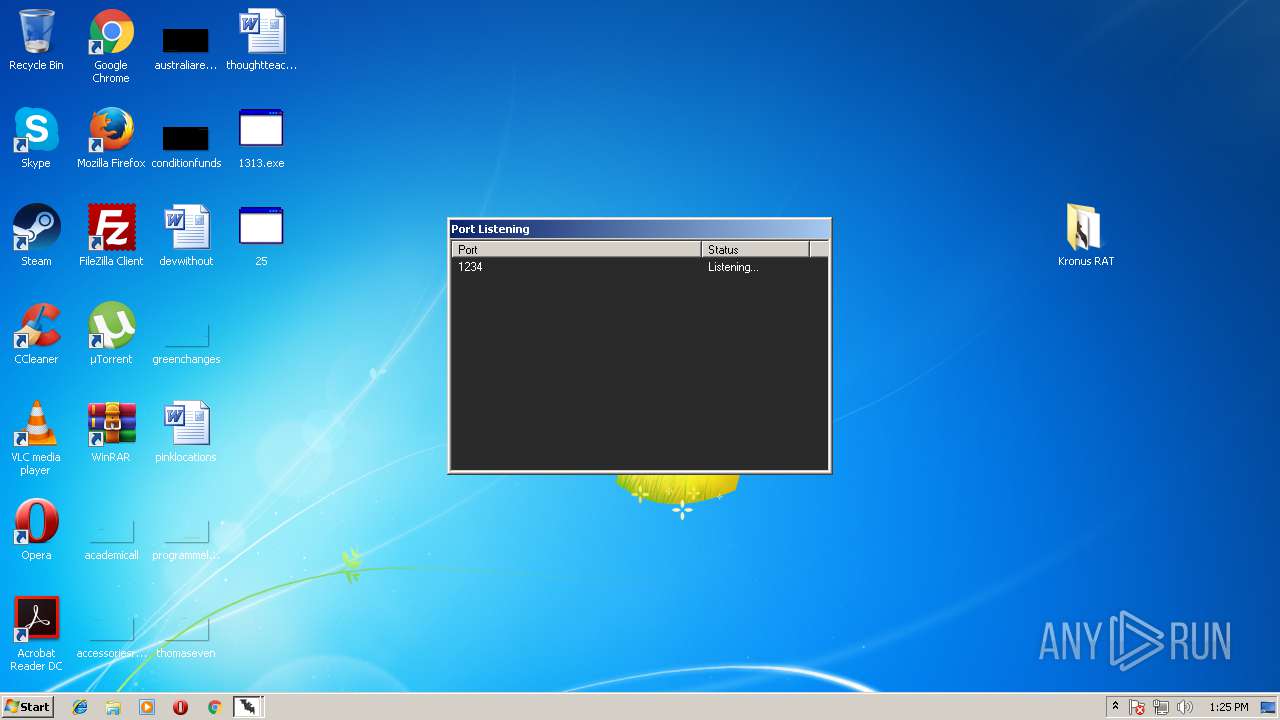Screen dimensions: 1280x720
Task: Click Show desktop button in tray
Action: pyautogui.click(x=1268, y=707)
